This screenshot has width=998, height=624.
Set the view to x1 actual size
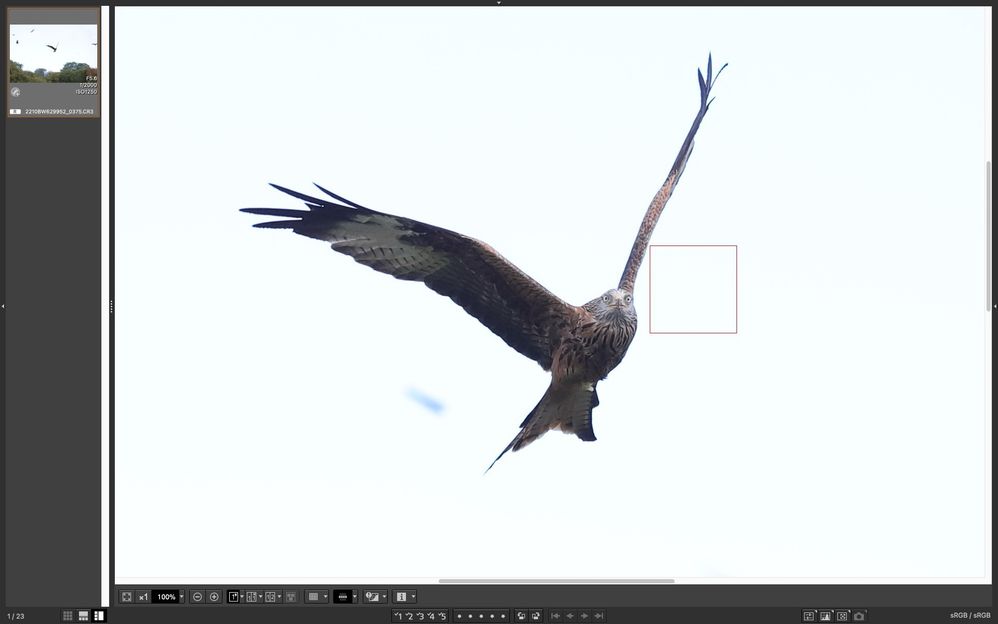pos(143,597)
